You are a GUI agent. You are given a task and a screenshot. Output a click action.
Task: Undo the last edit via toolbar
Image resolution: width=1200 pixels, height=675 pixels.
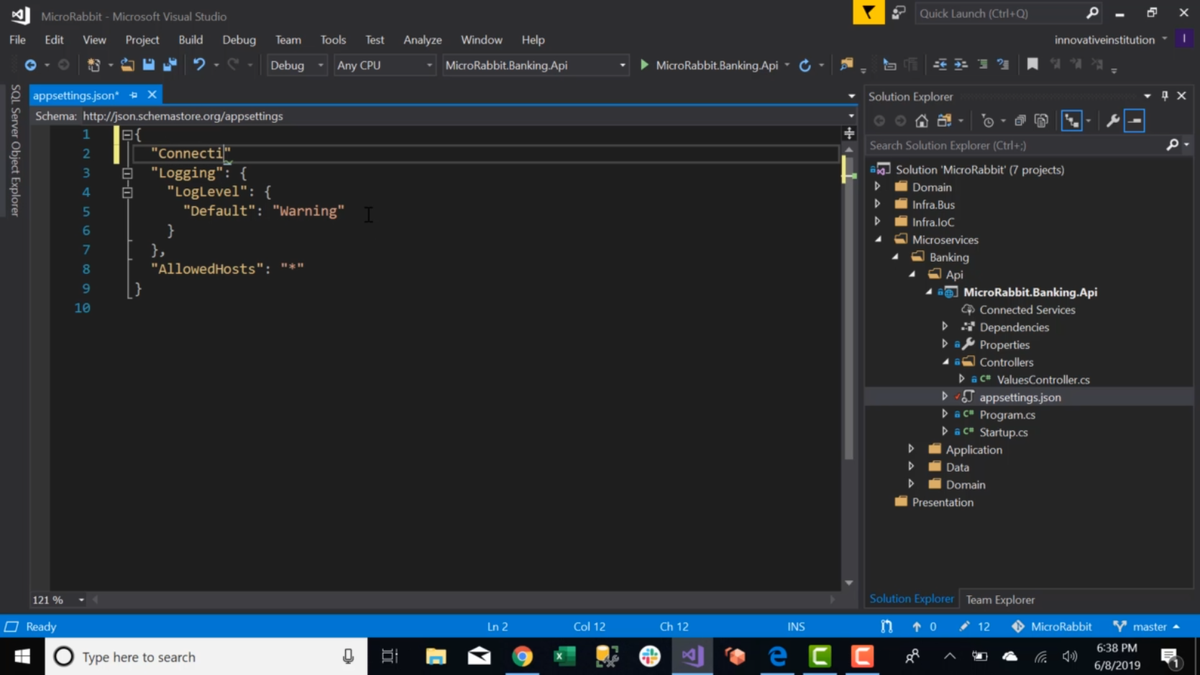(199, 65)
